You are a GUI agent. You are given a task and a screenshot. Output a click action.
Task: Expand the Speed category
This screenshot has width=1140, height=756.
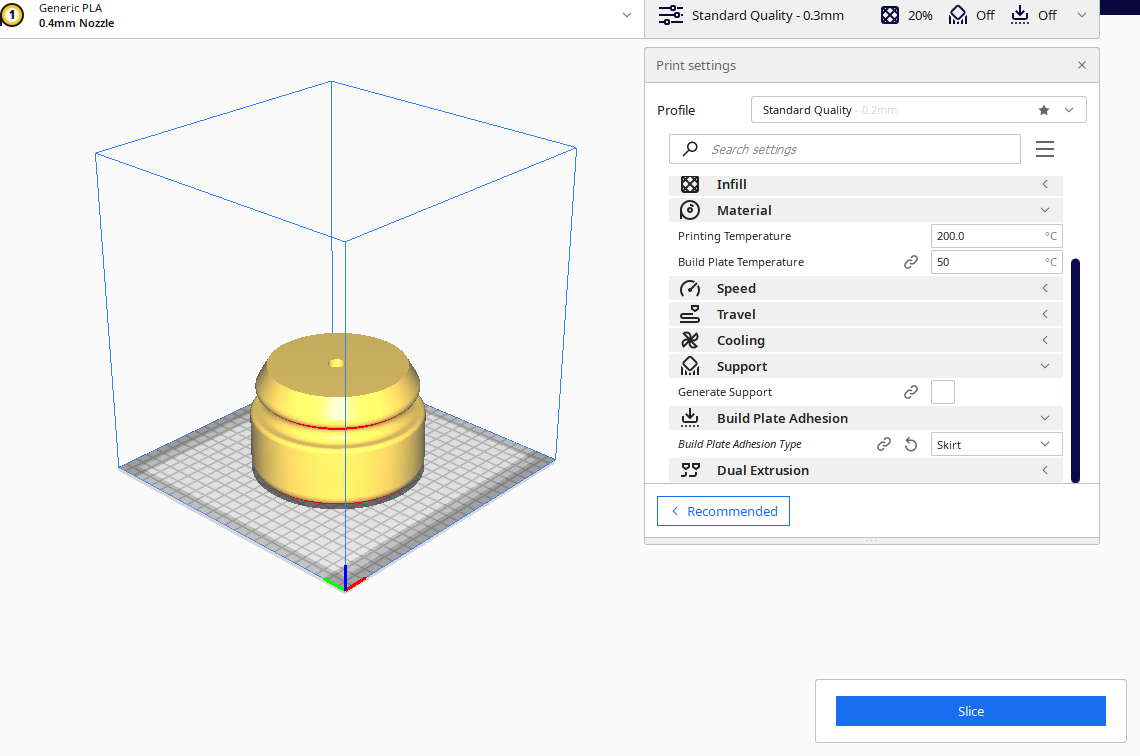click(865, 289)
